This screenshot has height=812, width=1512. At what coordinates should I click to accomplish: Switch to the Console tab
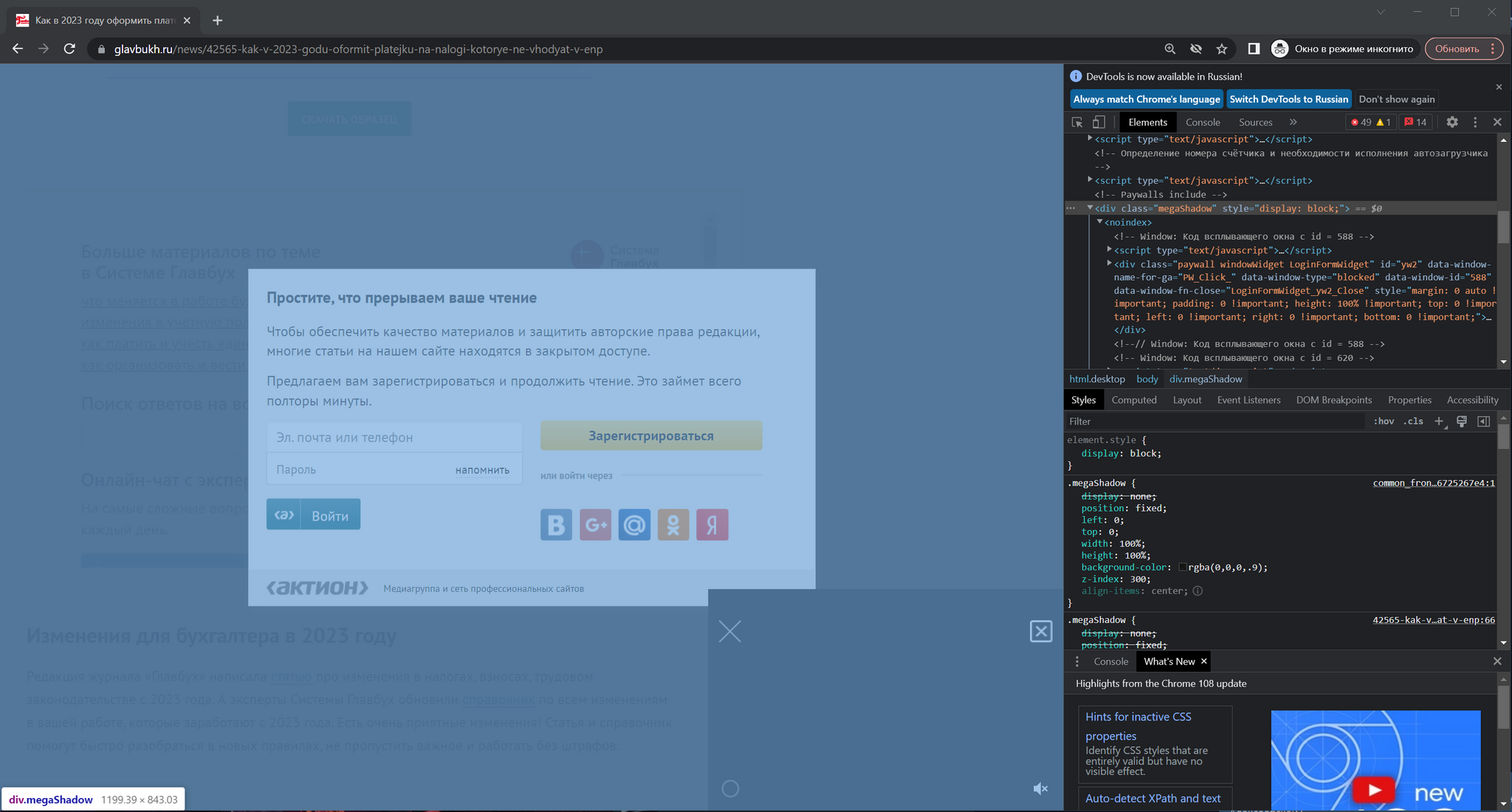tap(1203, 123)
